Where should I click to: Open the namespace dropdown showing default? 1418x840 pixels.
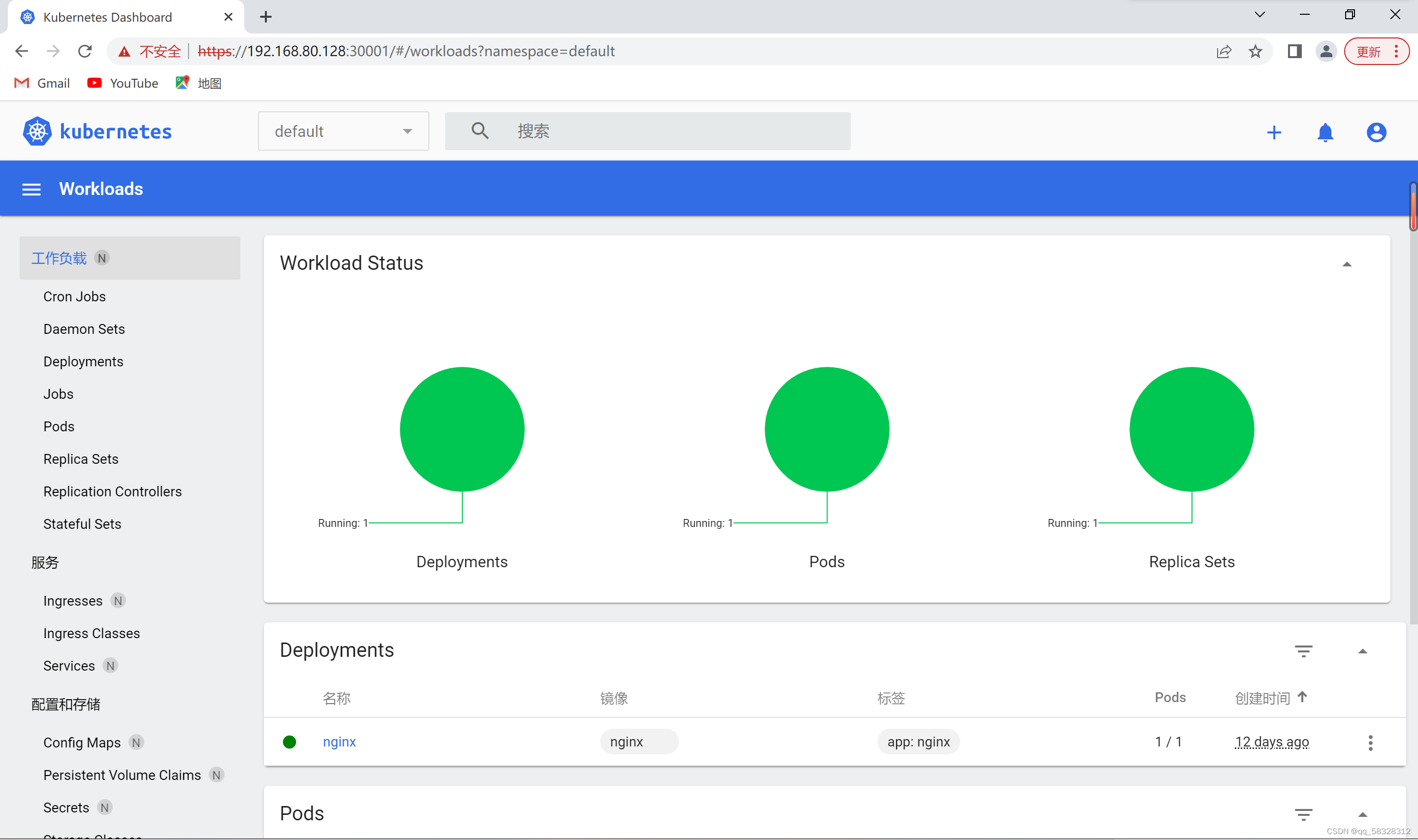343,131
